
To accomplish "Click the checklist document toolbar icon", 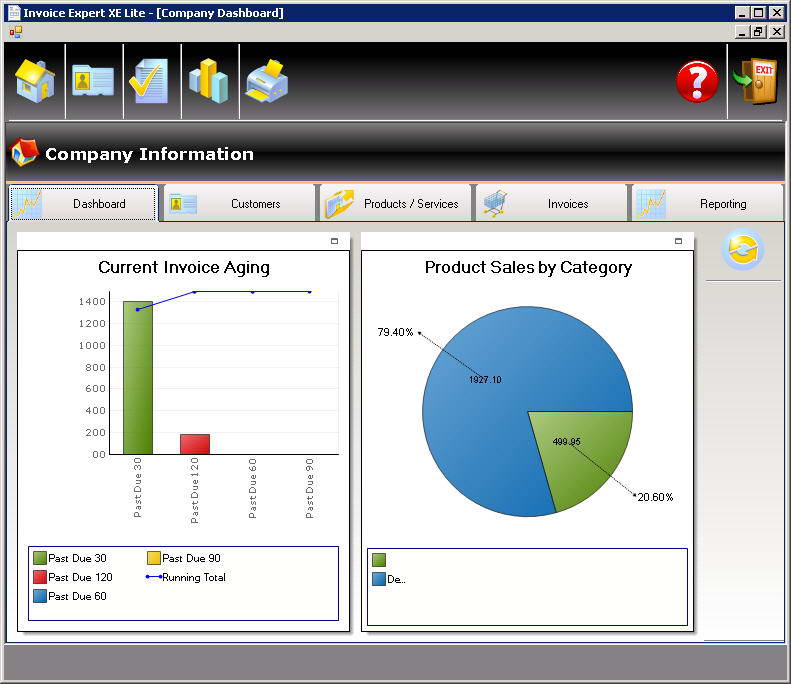I will [149, 81].
